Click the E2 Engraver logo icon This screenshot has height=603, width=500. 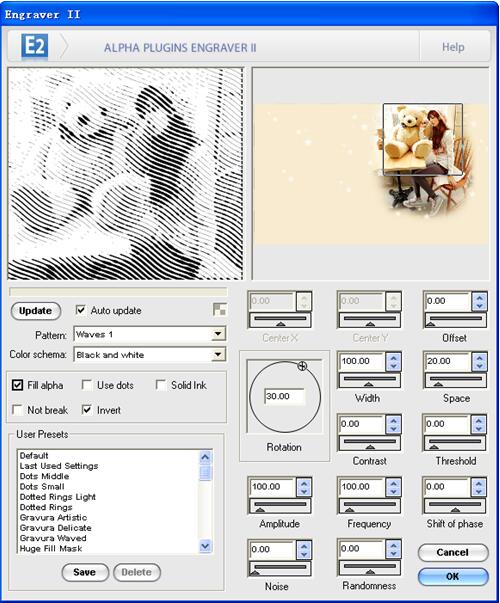pyautogui.click(x=35, y=47)
